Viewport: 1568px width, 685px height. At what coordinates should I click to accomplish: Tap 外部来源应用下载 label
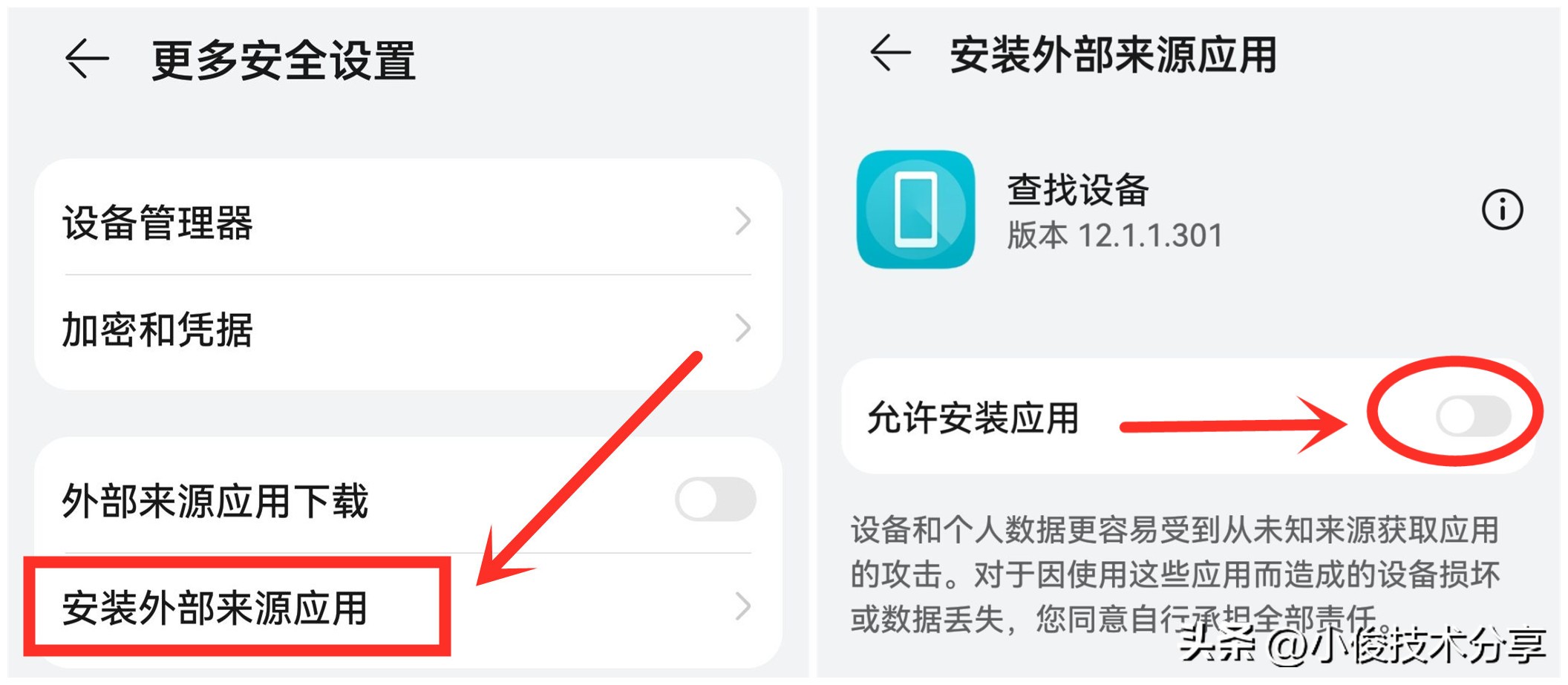click(215, 501)
